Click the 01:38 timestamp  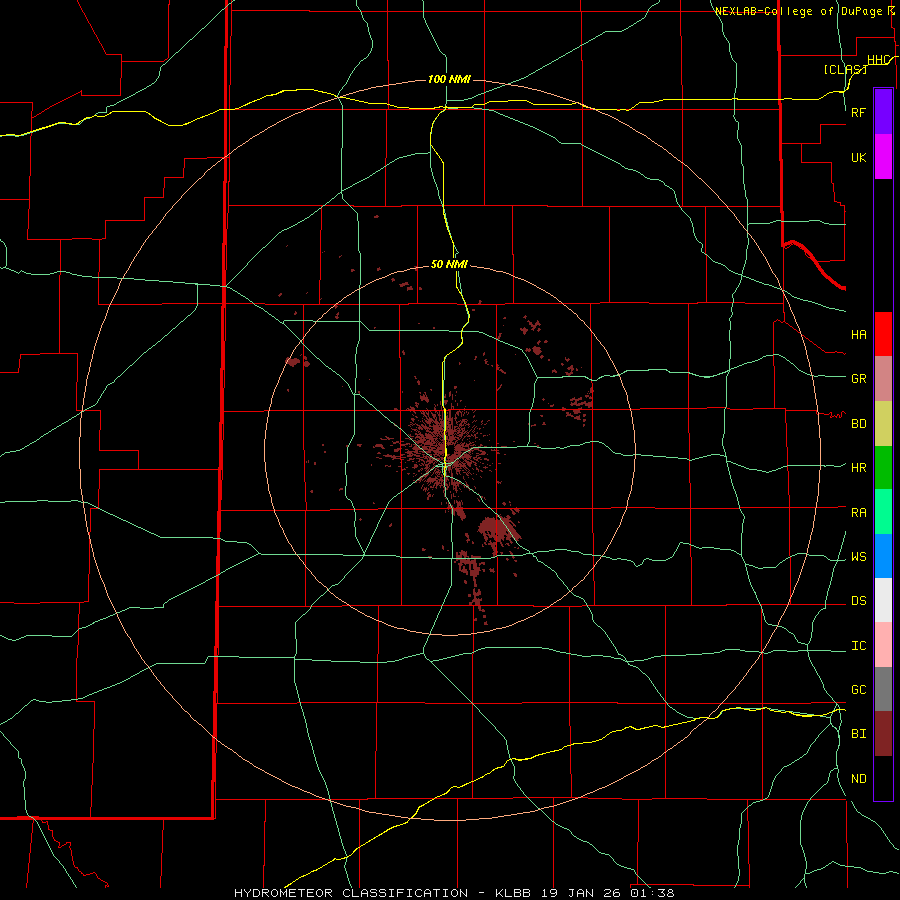point(652,893)
